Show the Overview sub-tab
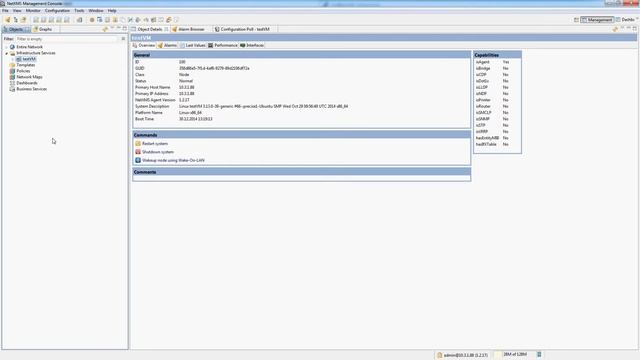The width and height of the screenshot is (640, 360). (144, 45)
